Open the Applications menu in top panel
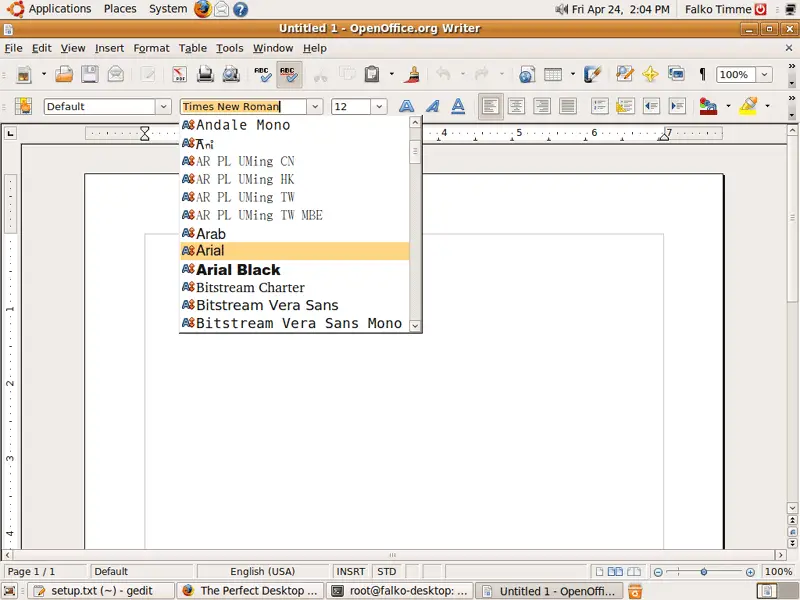Image resolution: width=800 pixels, height=600 pixels. click(49, 9)
